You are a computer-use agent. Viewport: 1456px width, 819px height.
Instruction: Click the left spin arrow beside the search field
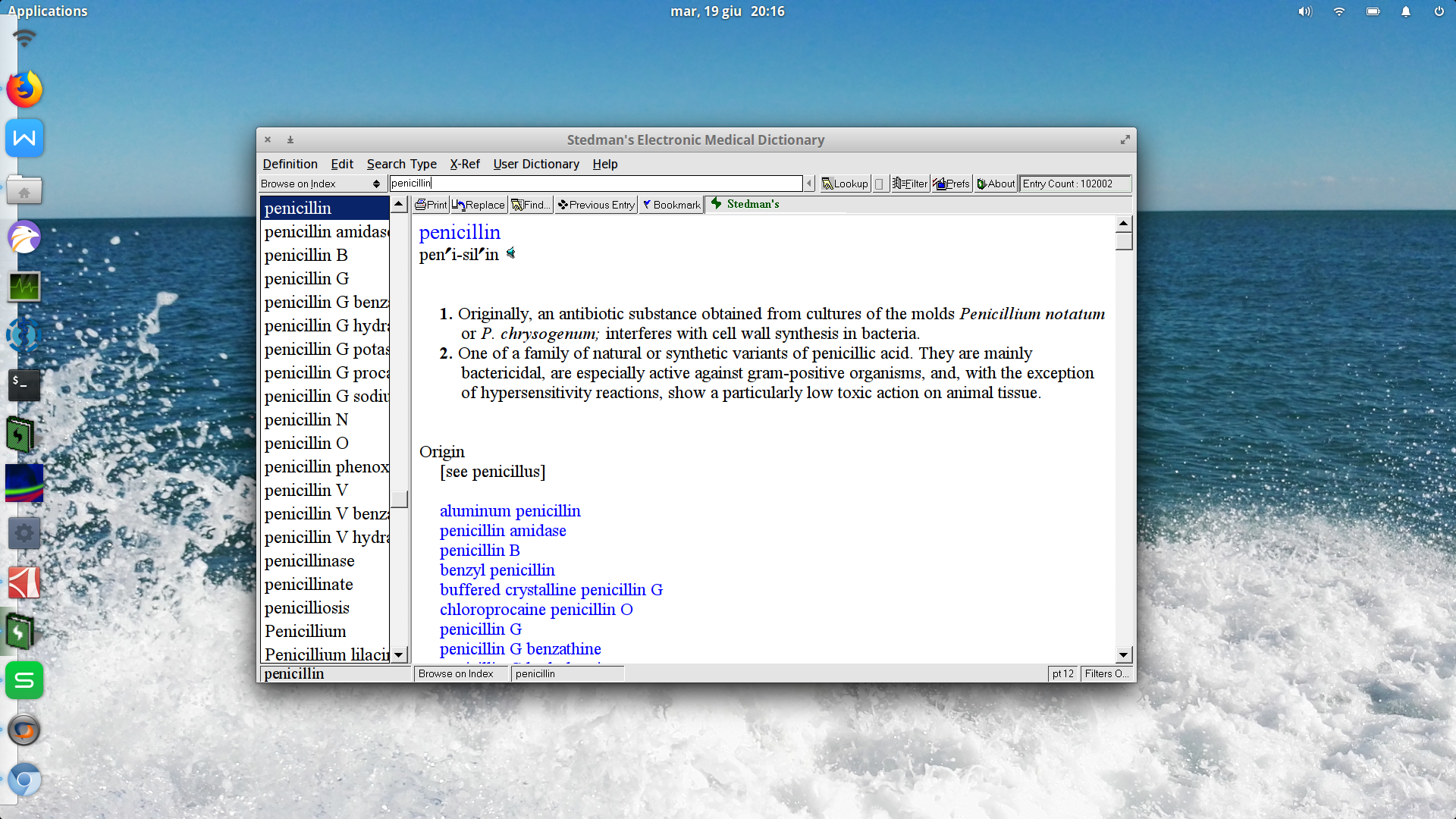point(809,184)
